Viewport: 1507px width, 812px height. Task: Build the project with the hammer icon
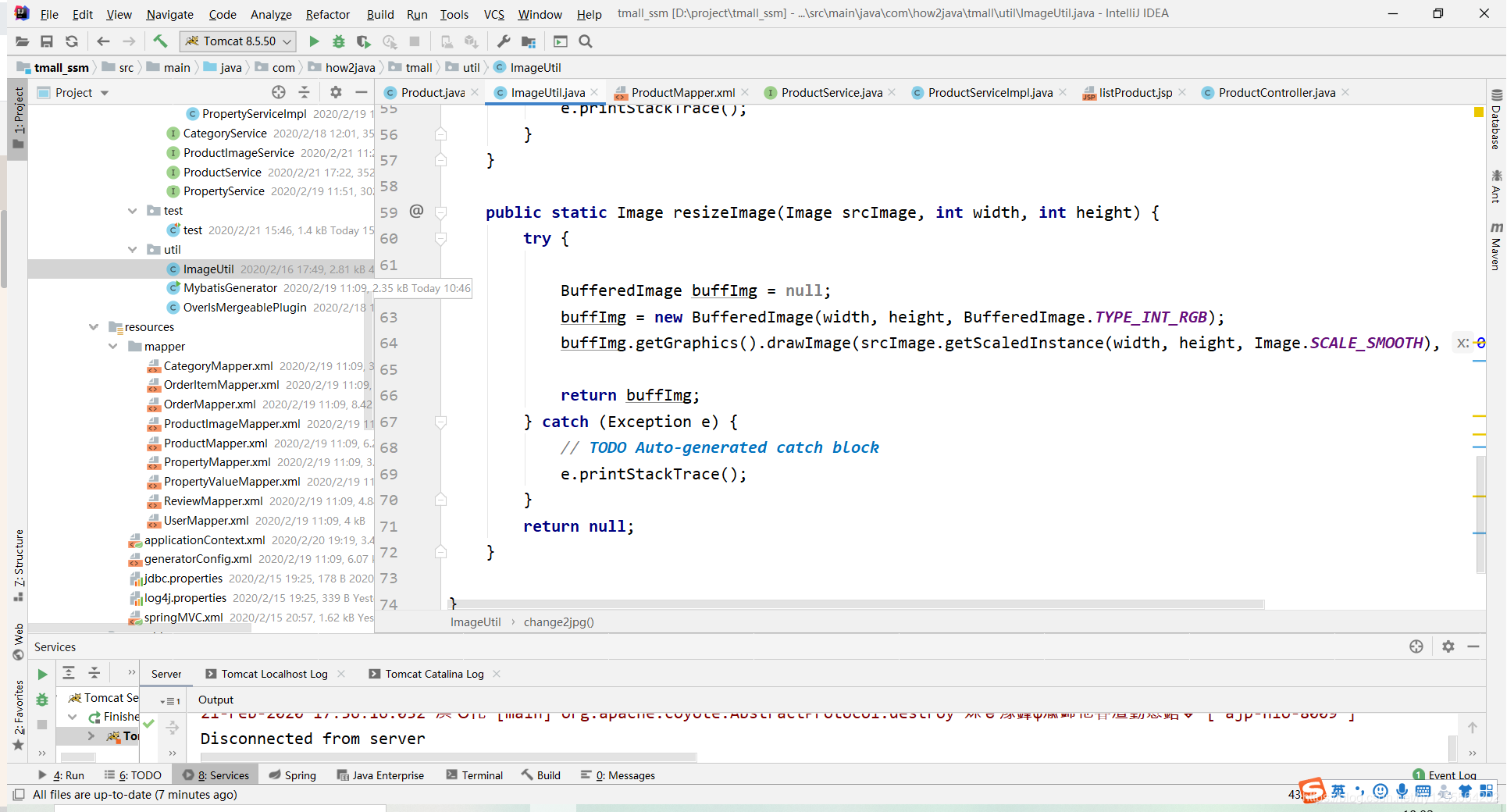[160, 41]
